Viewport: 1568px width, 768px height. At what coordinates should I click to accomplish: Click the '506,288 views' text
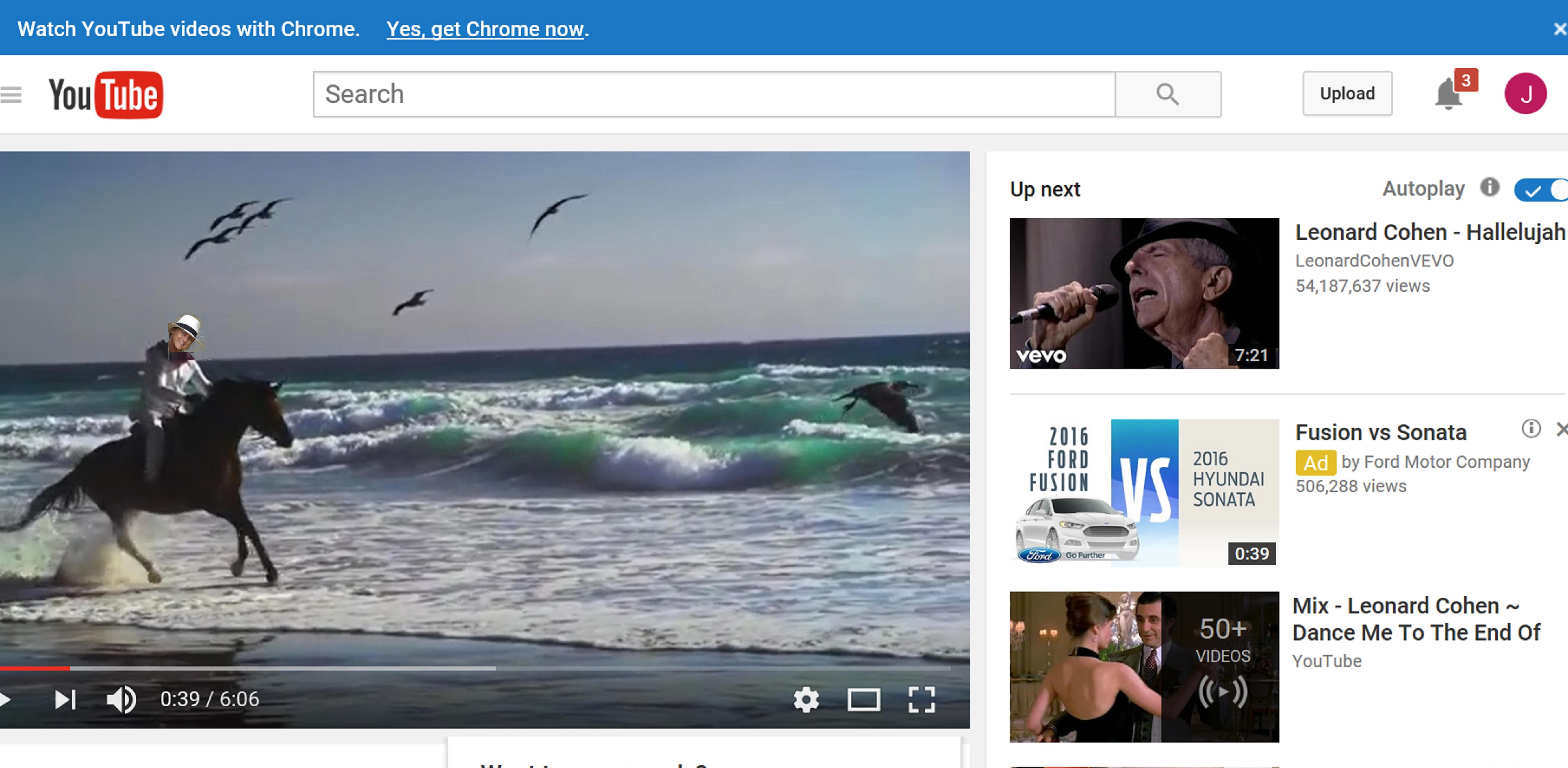tap(1351, 486)
